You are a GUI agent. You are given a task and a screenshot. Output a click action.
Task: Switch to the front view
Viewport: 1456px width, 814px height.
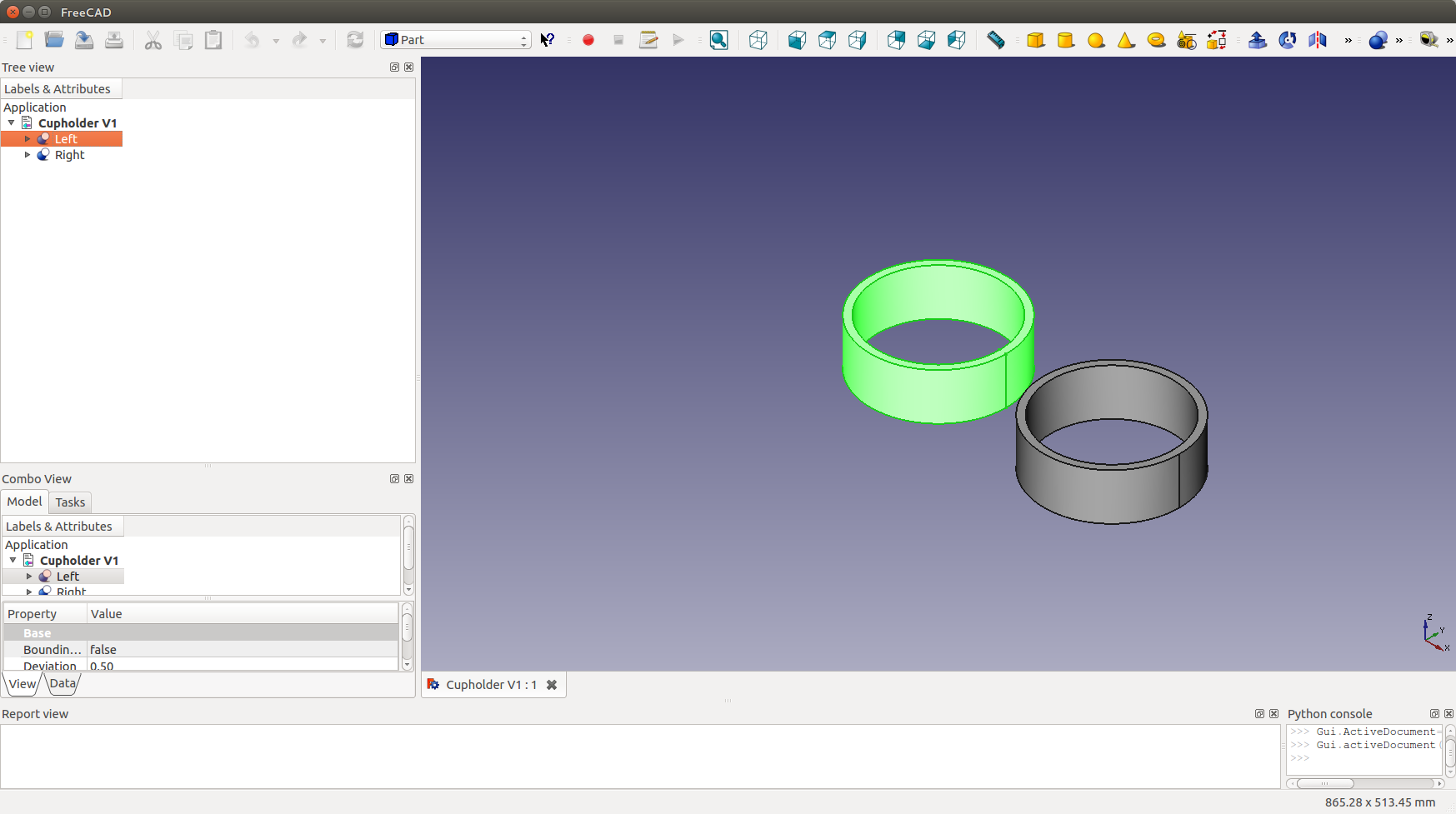point(797,40)
